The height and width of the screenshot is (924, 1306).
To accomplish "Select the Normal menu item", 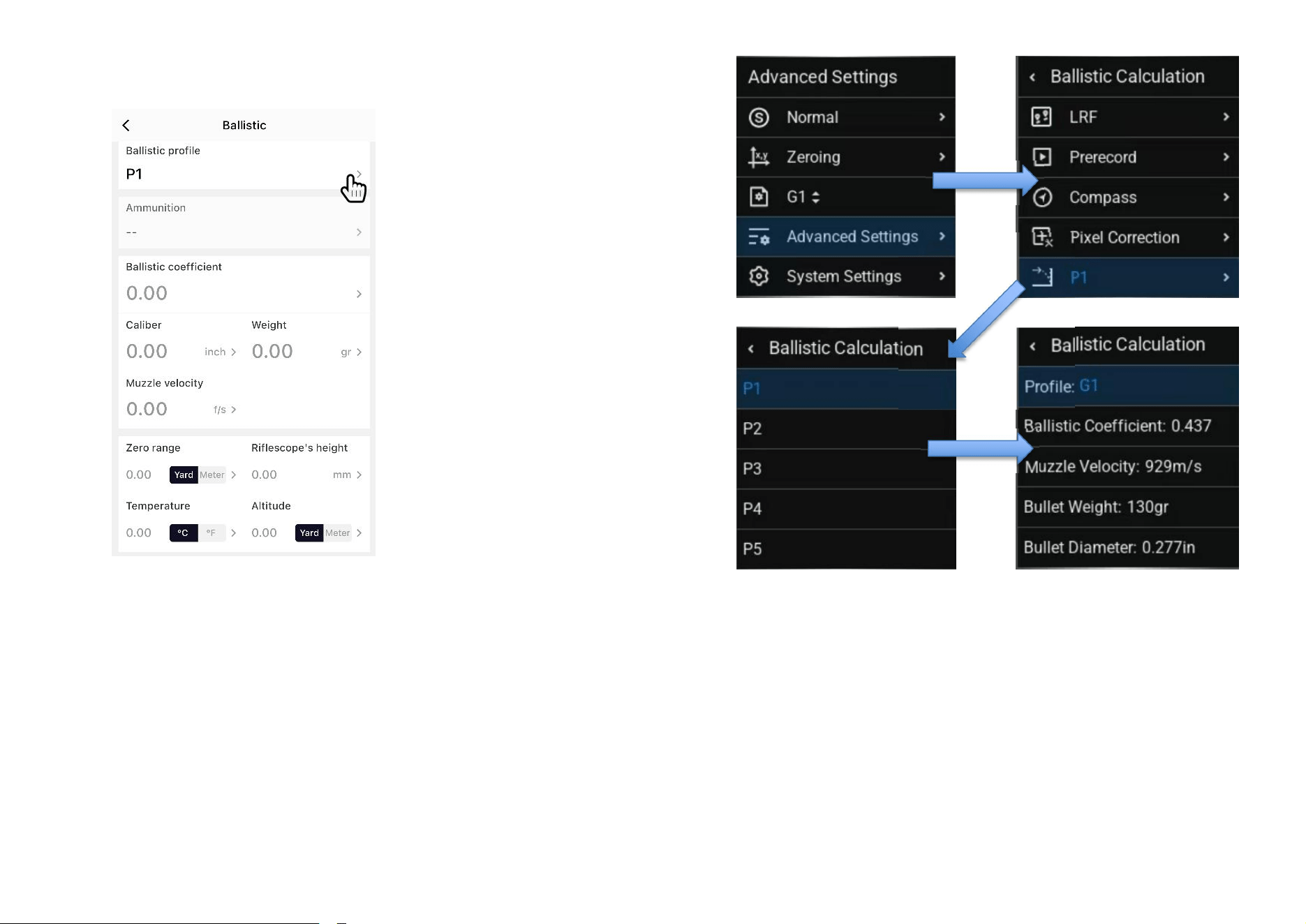I will [x=846, y=117].
